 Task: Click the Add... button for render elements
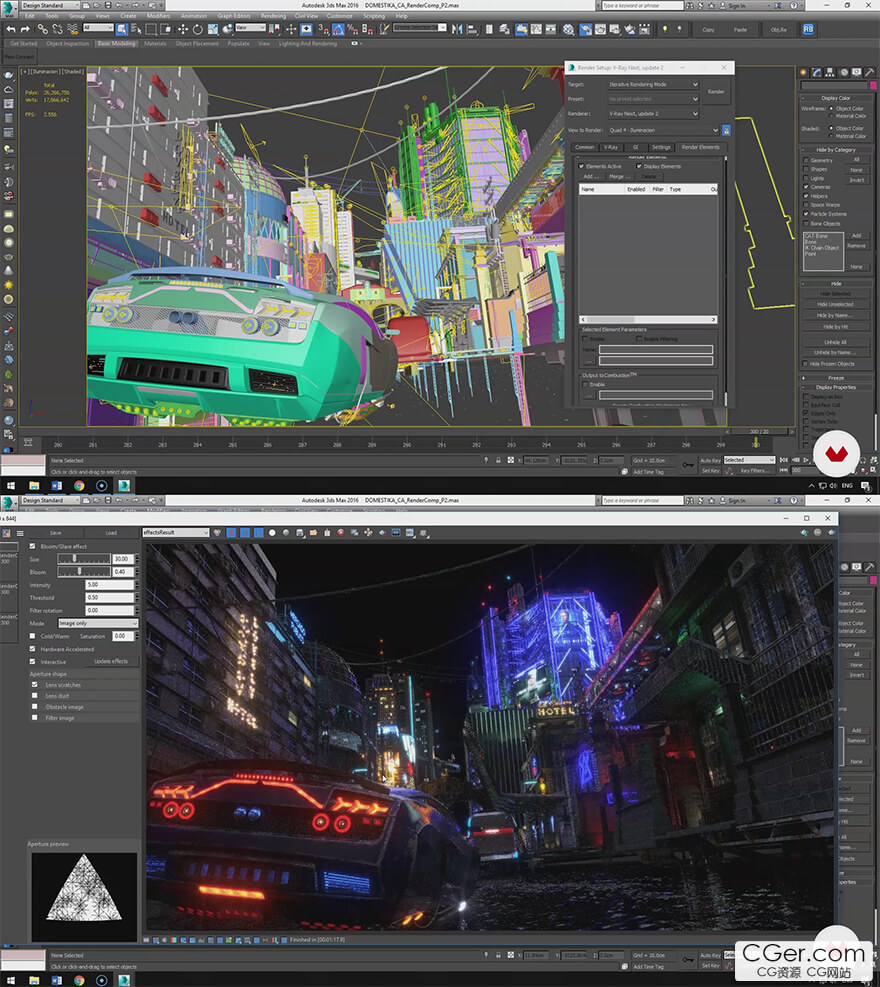(x=591, y=177)
